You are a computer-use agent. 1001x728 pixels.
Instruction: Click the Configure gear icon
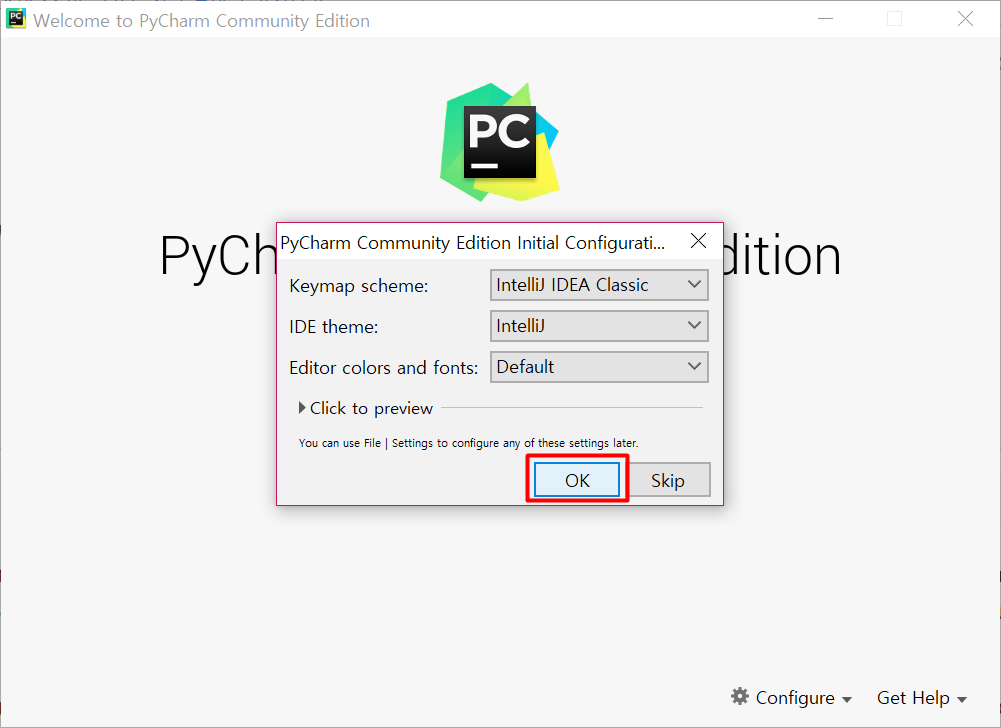point(740,697)
